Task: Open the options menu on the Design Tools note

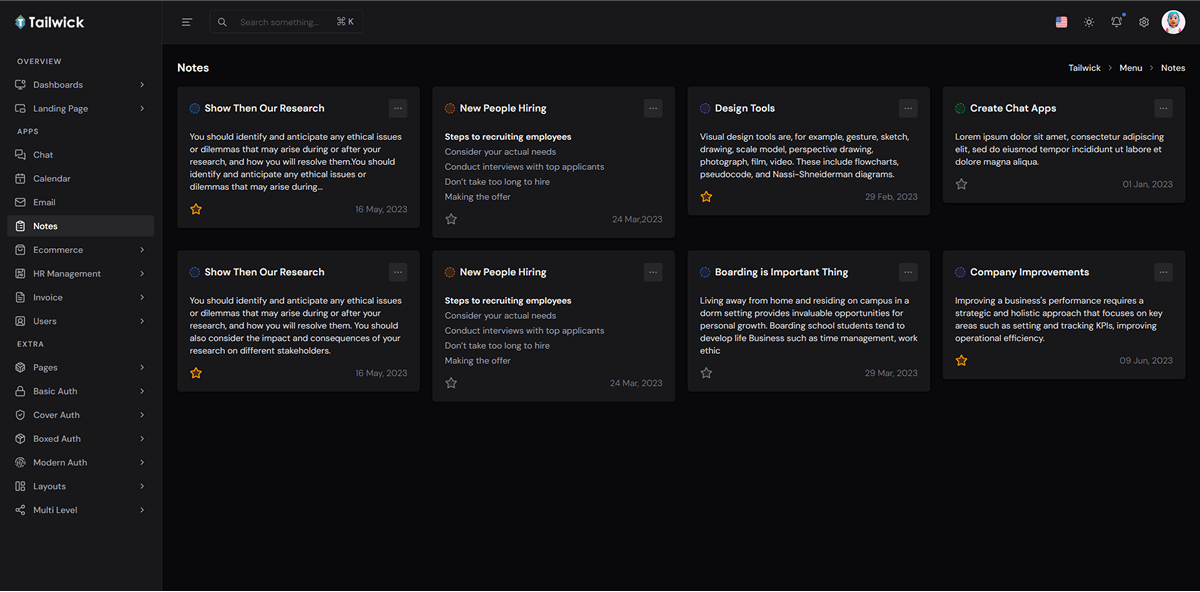Action: (908, 108)
